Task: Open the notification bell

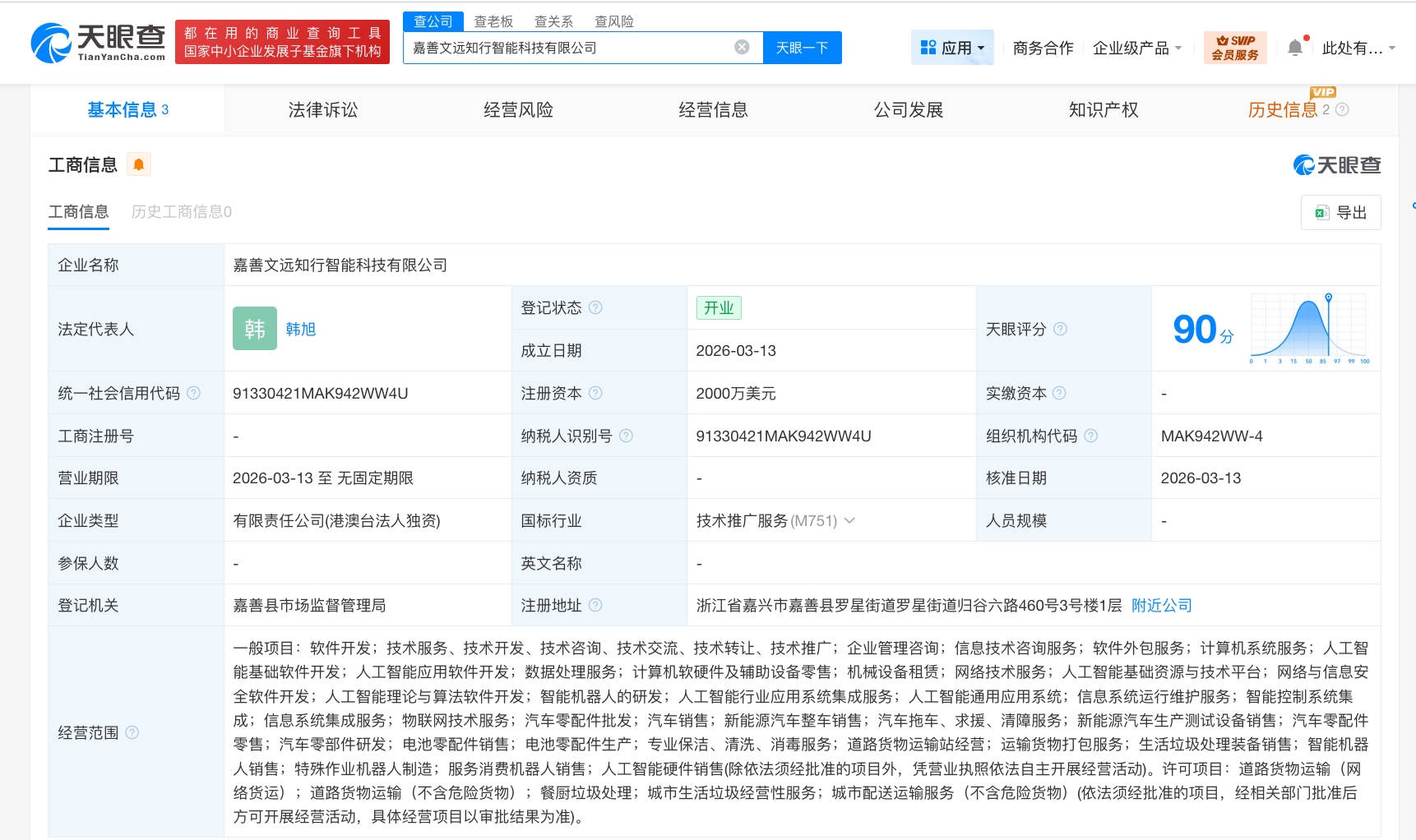Action: tap(1295, 48)
